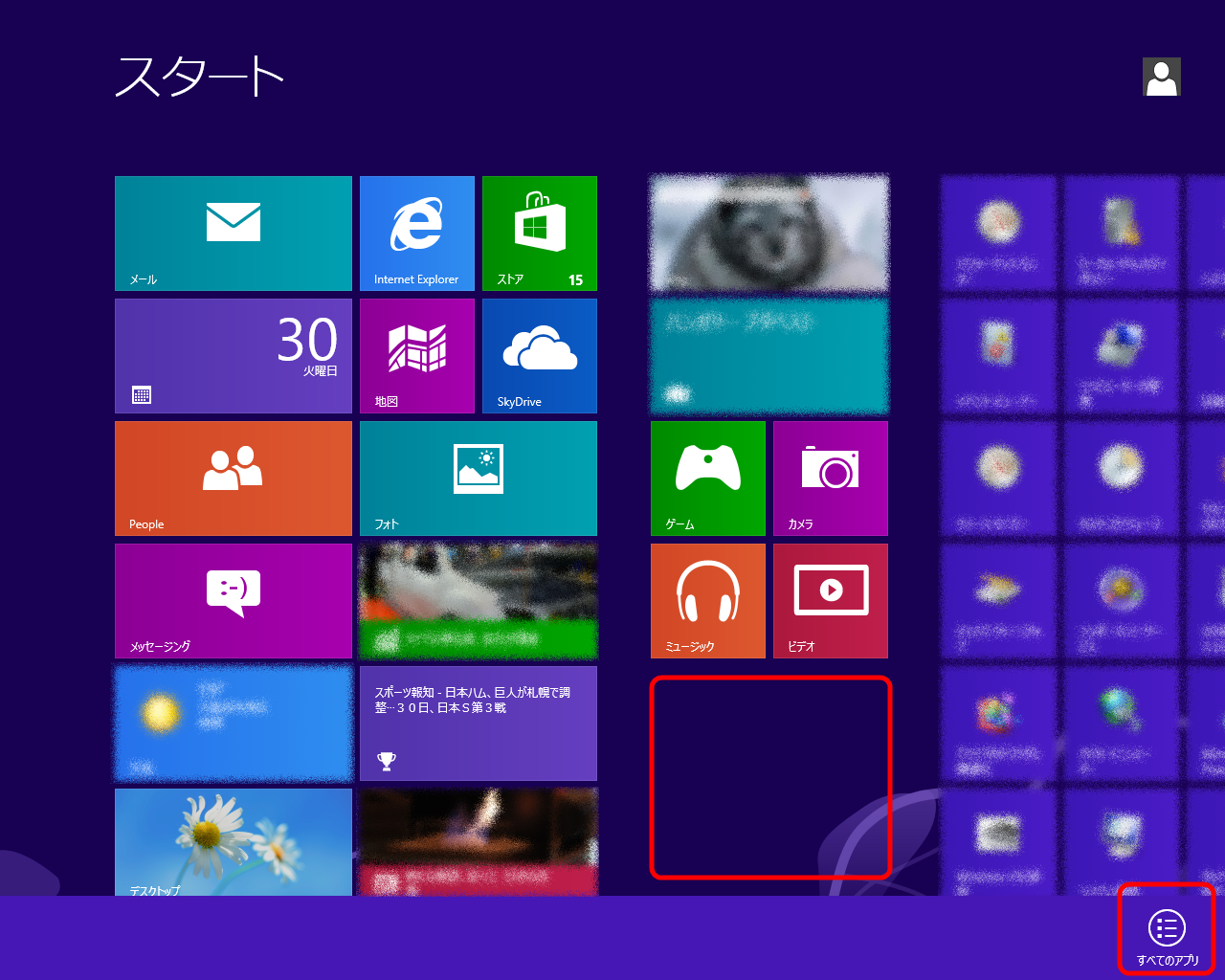Open the メッセージング (Messaging) tile
1225x980 pixels.
coord(234,601)
